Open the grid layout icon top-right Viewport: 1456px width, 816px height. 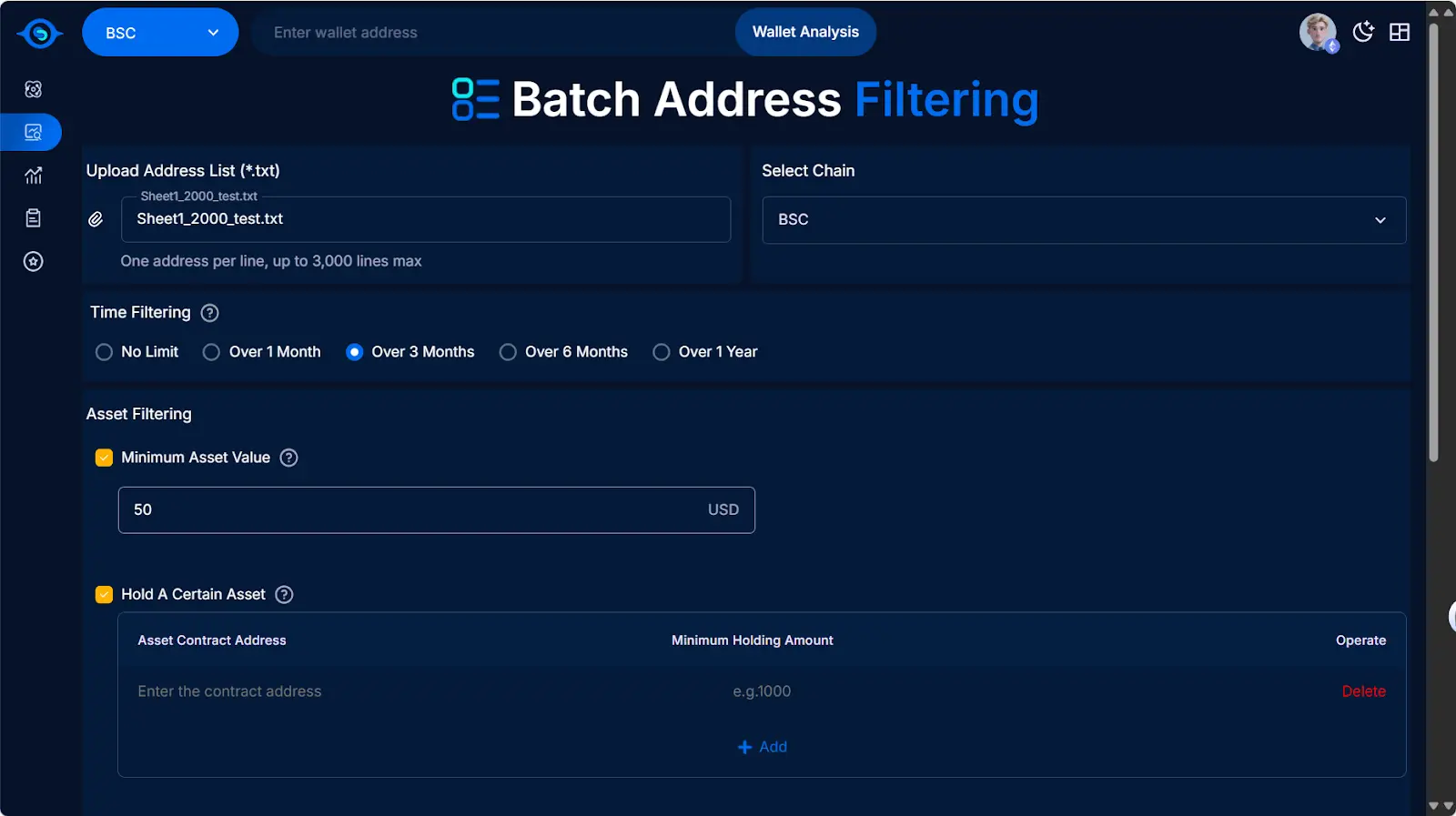pyautogui.click(x=1400, y=32)
